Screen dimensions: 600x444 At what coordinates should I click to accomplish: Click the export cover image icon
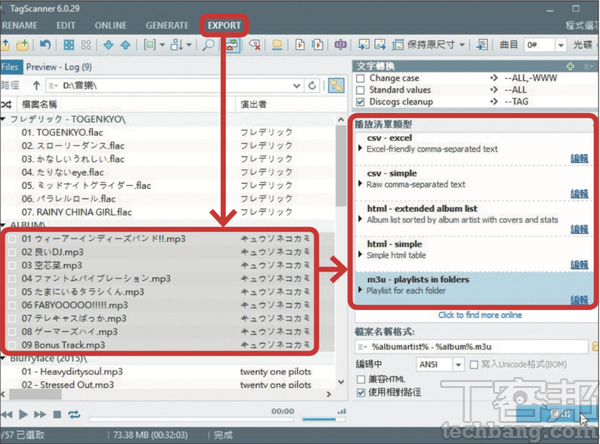point(380,45)
